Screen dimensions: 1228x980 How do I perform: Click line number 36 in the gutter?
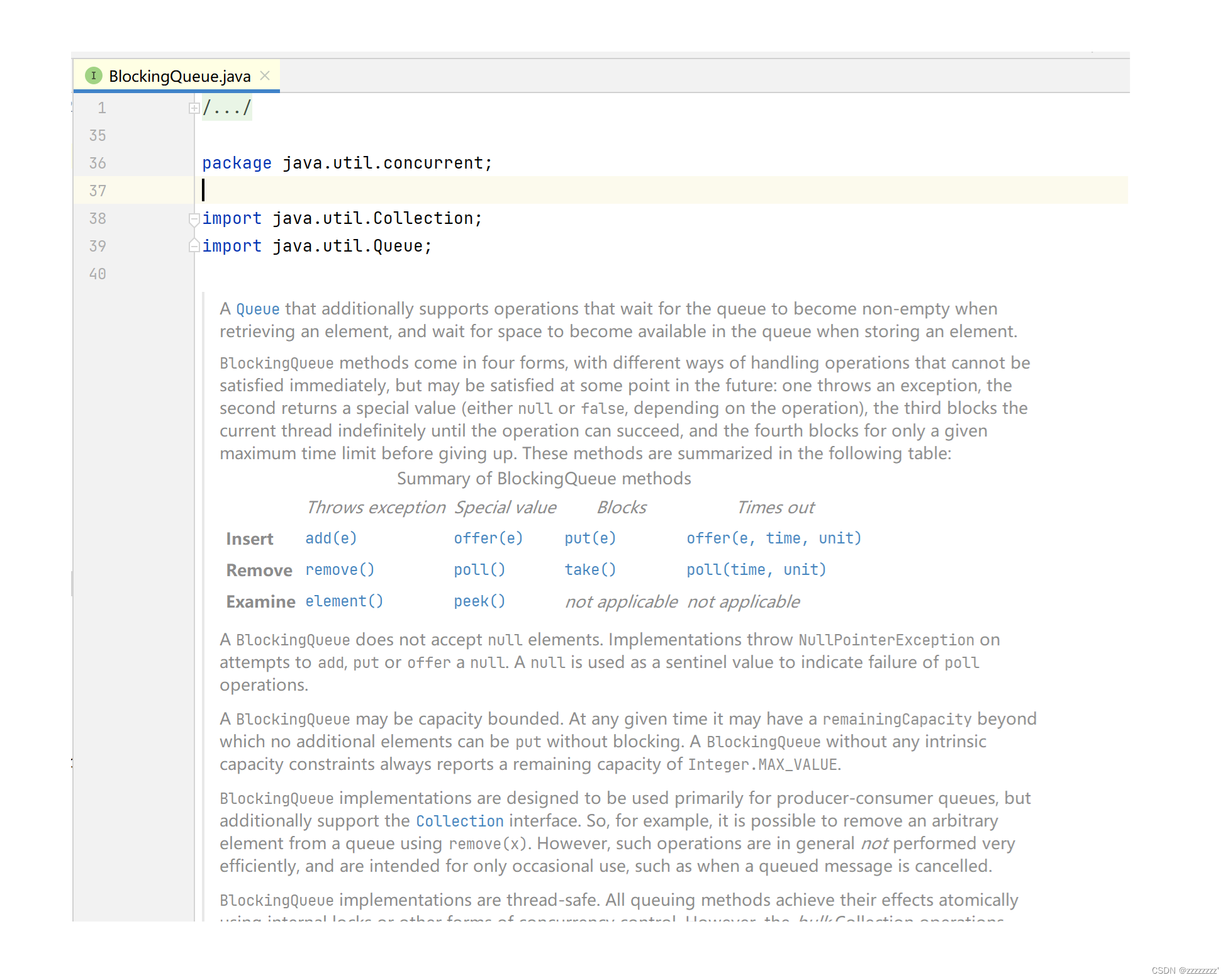(x=98, y=163)
